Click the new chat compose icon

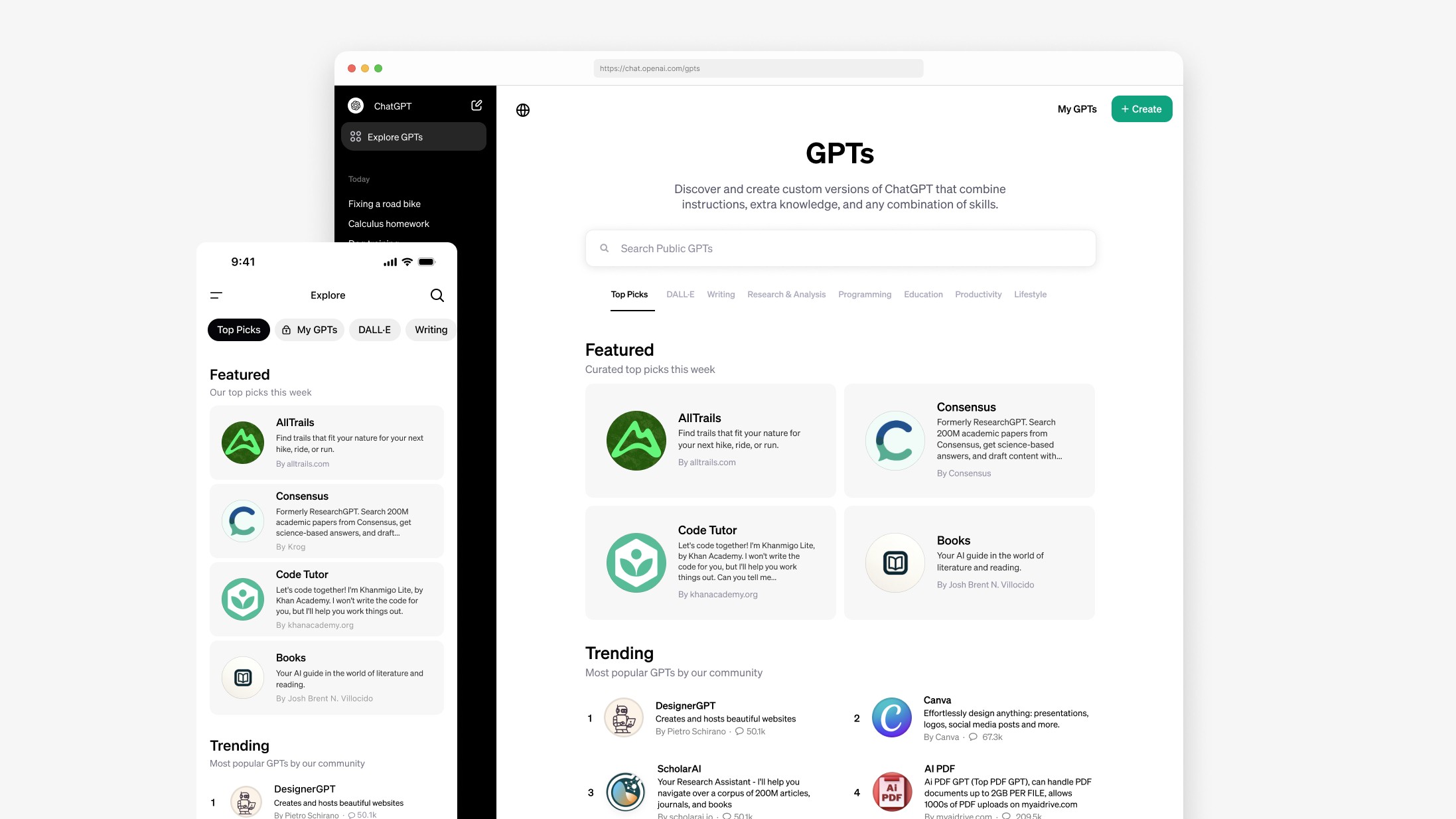point(478,105)
